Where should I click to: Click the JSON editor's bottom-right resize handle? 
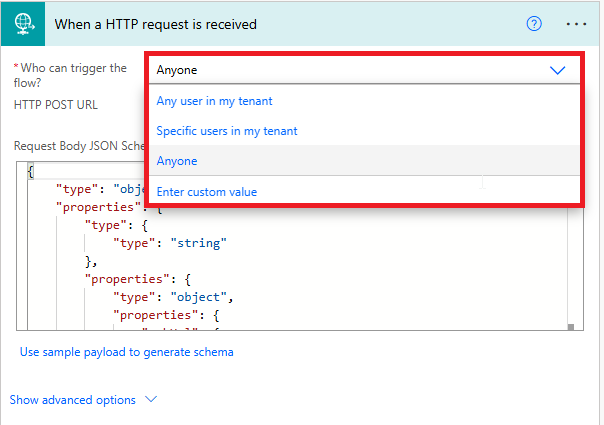(x=569, y=326)
